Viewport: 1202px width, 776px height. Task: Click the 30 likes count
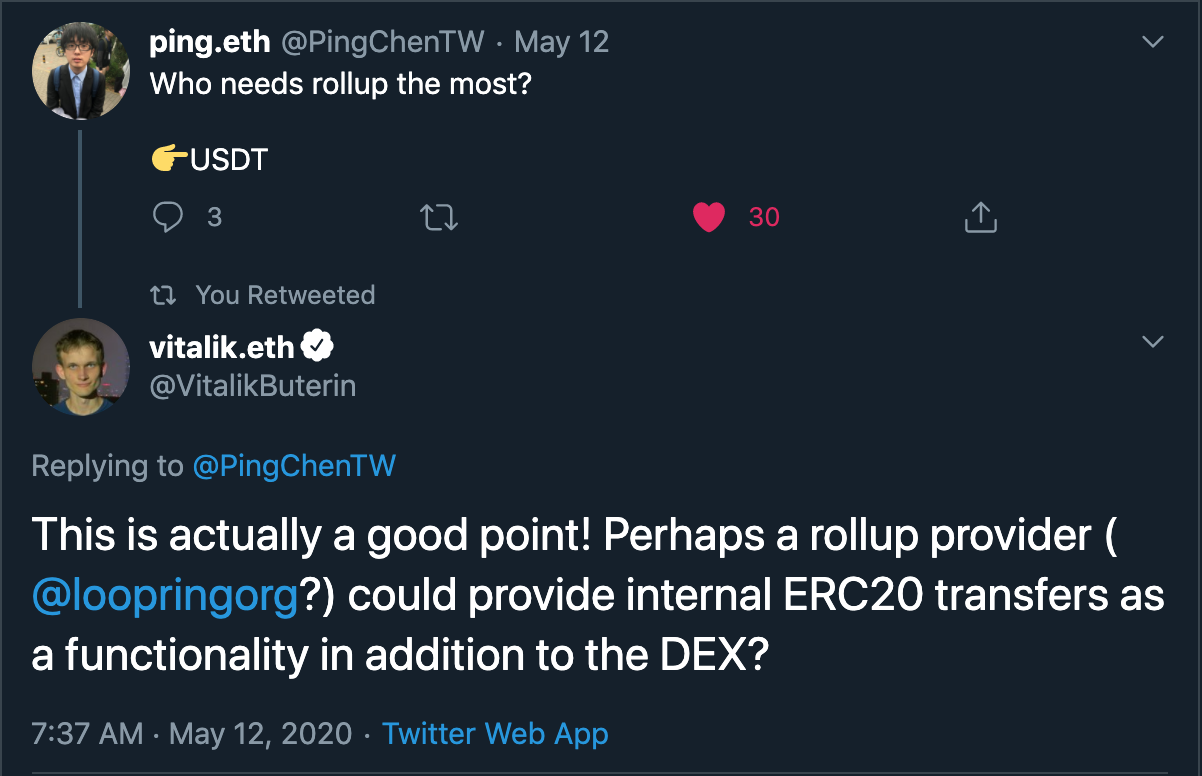coord(764,217)
